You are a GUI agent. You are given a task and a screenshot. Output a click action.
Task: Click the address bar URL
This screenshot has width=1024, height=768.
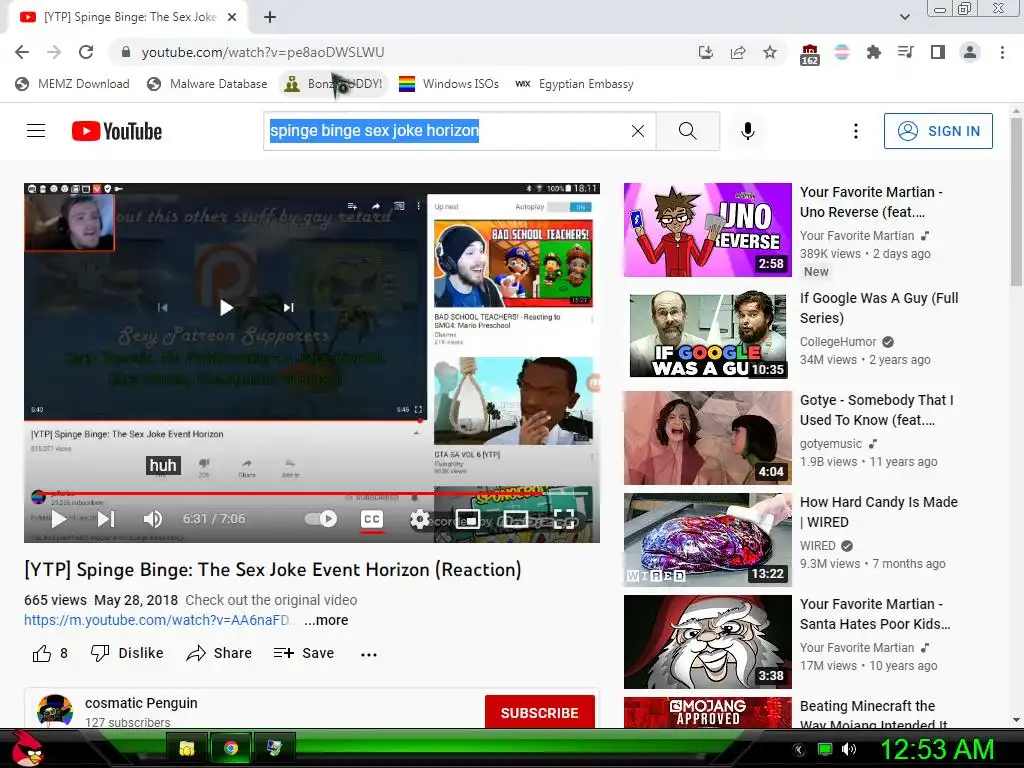263,52
